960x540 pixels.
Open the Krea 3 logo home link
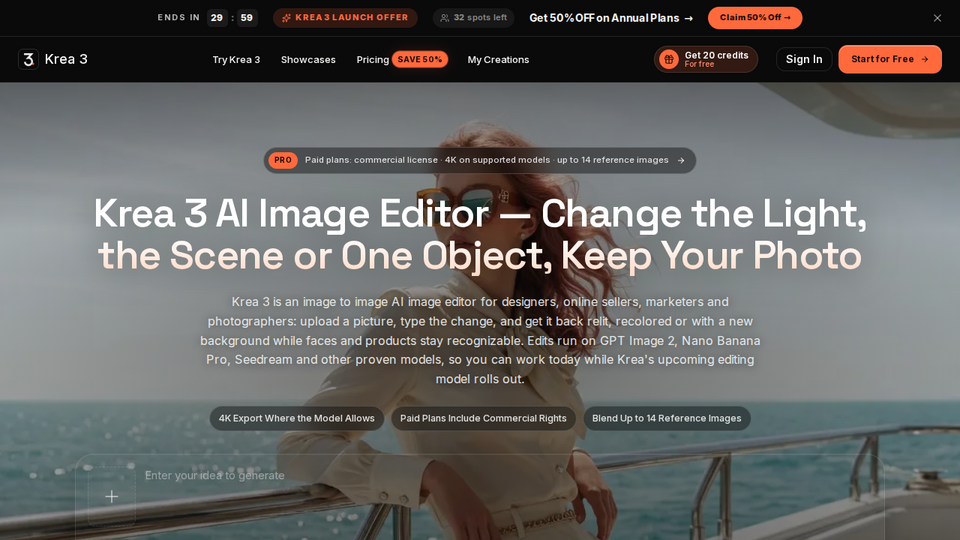(53, 59)
